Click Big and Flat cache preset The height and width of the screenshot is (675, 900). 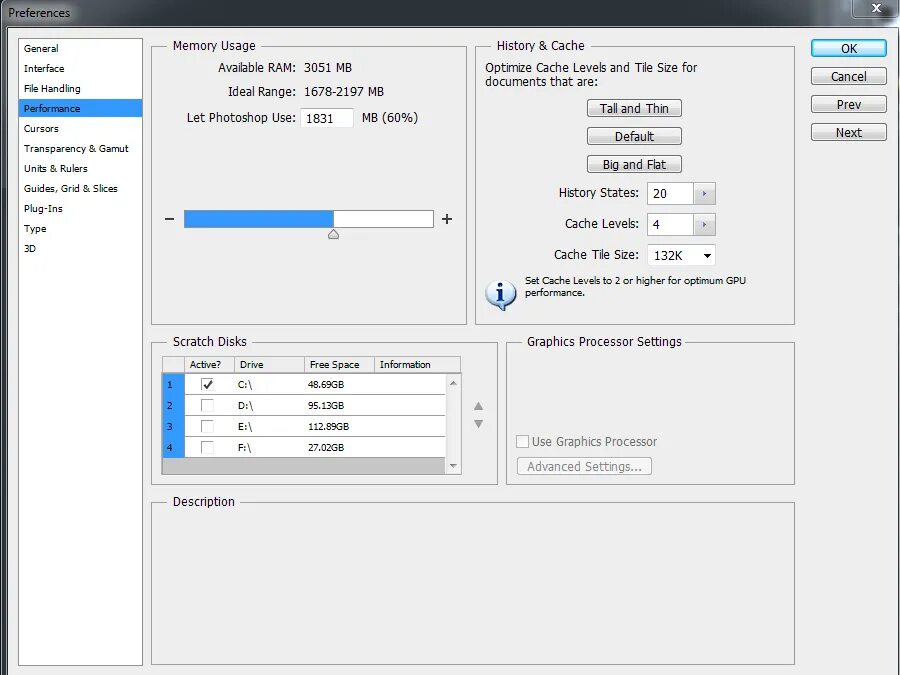[634, 165]
